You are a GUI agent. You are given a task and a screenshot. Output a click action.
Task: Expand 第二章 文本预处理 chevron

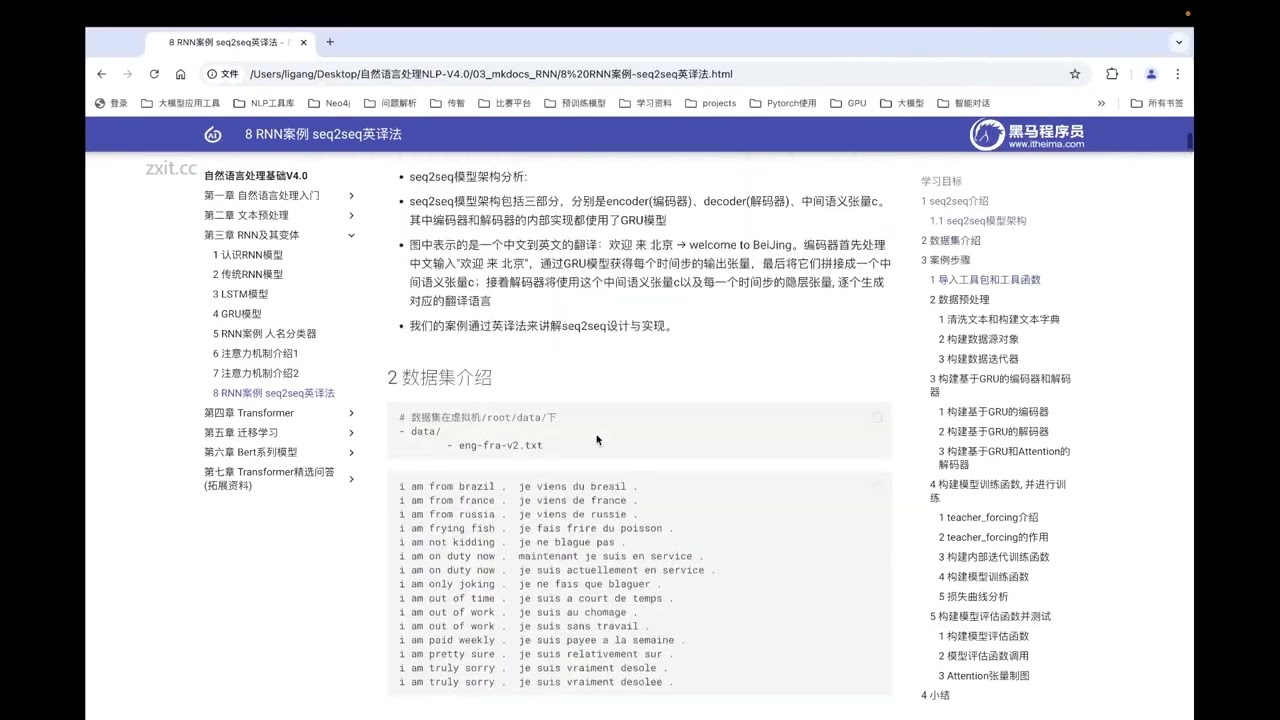point(351,215)
